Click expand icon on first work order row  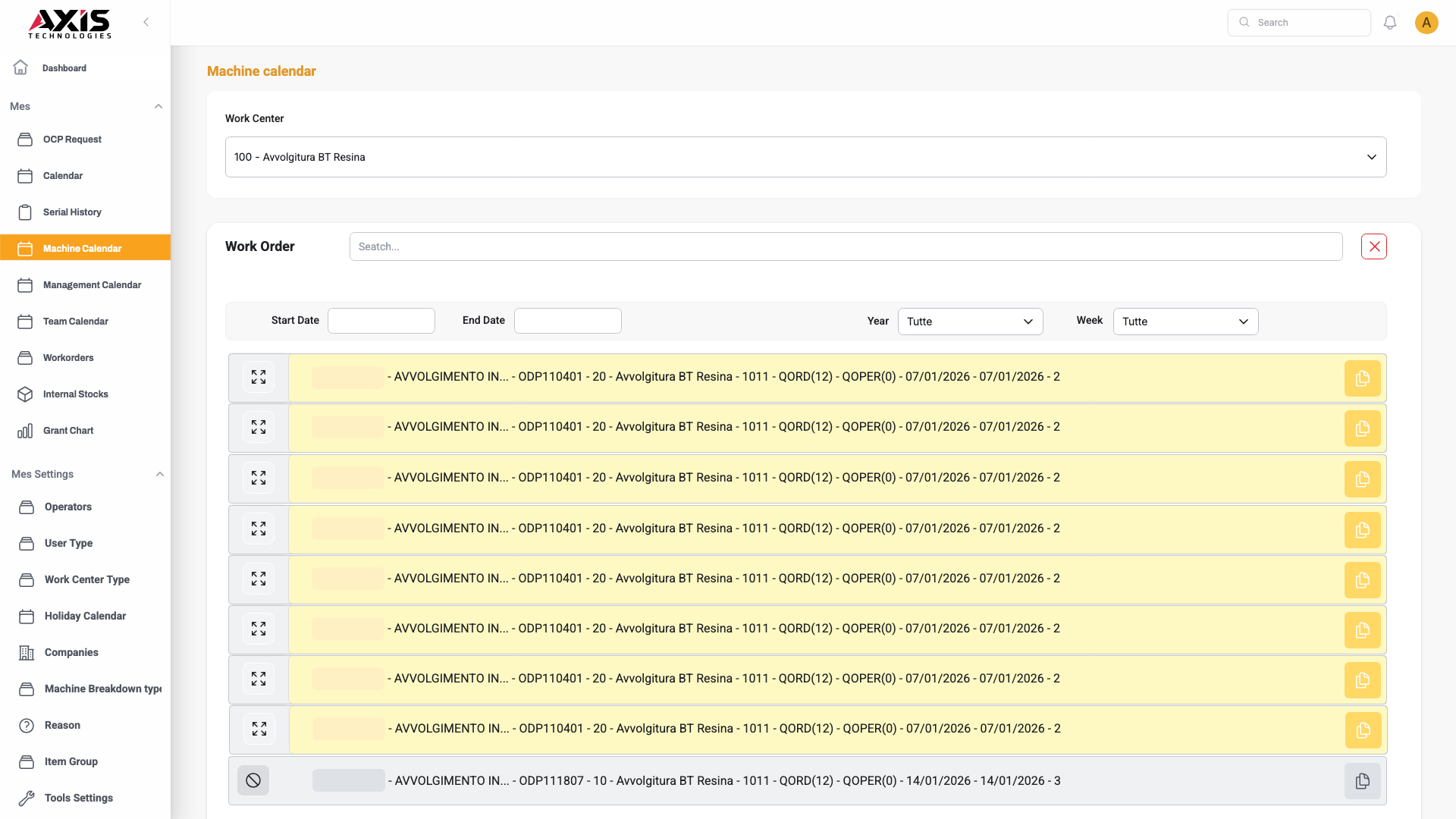[259, 377]
